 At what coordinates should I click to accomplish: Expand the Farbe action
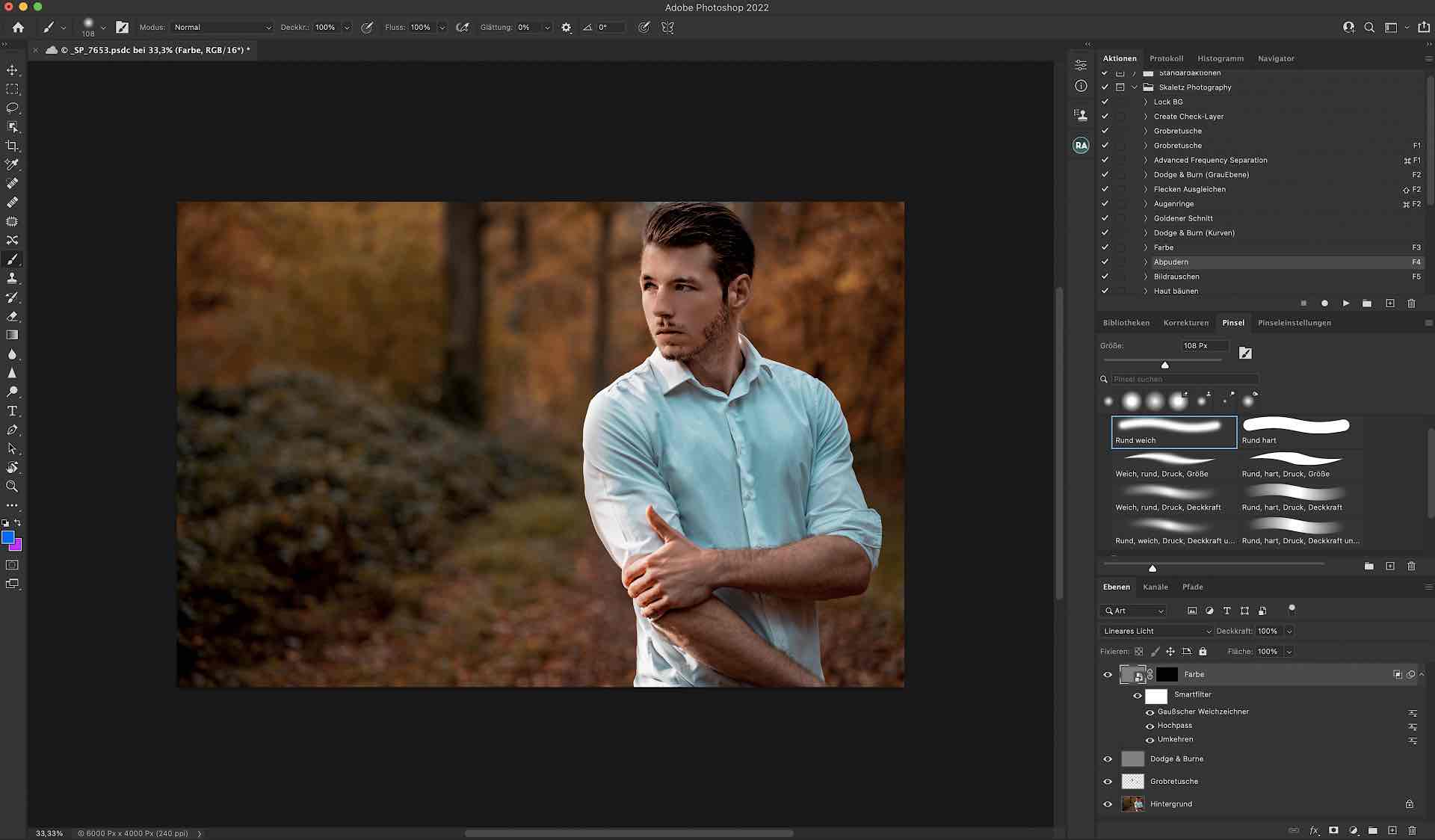click(1145, 247)
